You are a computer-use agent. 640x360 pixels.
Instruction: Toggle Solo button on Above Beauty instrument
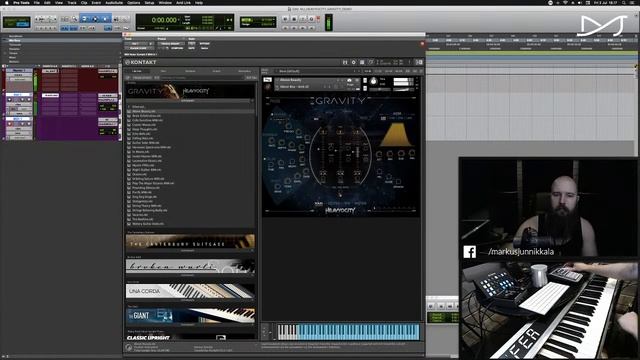click(x=365, y=80)
